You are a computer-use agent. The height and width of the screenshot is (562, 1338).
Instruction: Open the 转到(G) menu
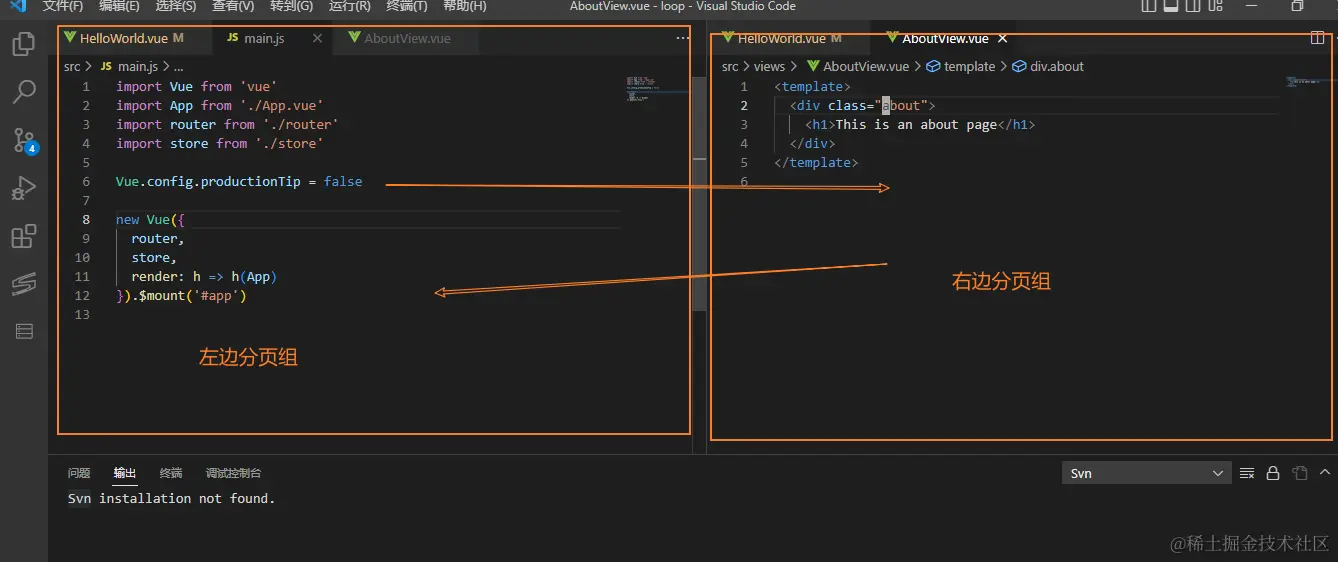(x=291, y=6)
